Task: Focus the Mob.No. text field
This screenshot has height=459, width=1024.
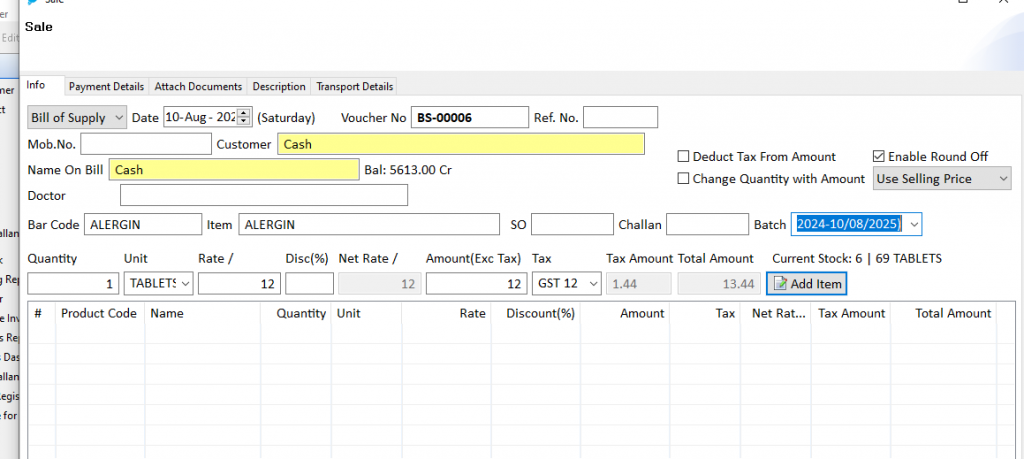Action: pos(146,144)
